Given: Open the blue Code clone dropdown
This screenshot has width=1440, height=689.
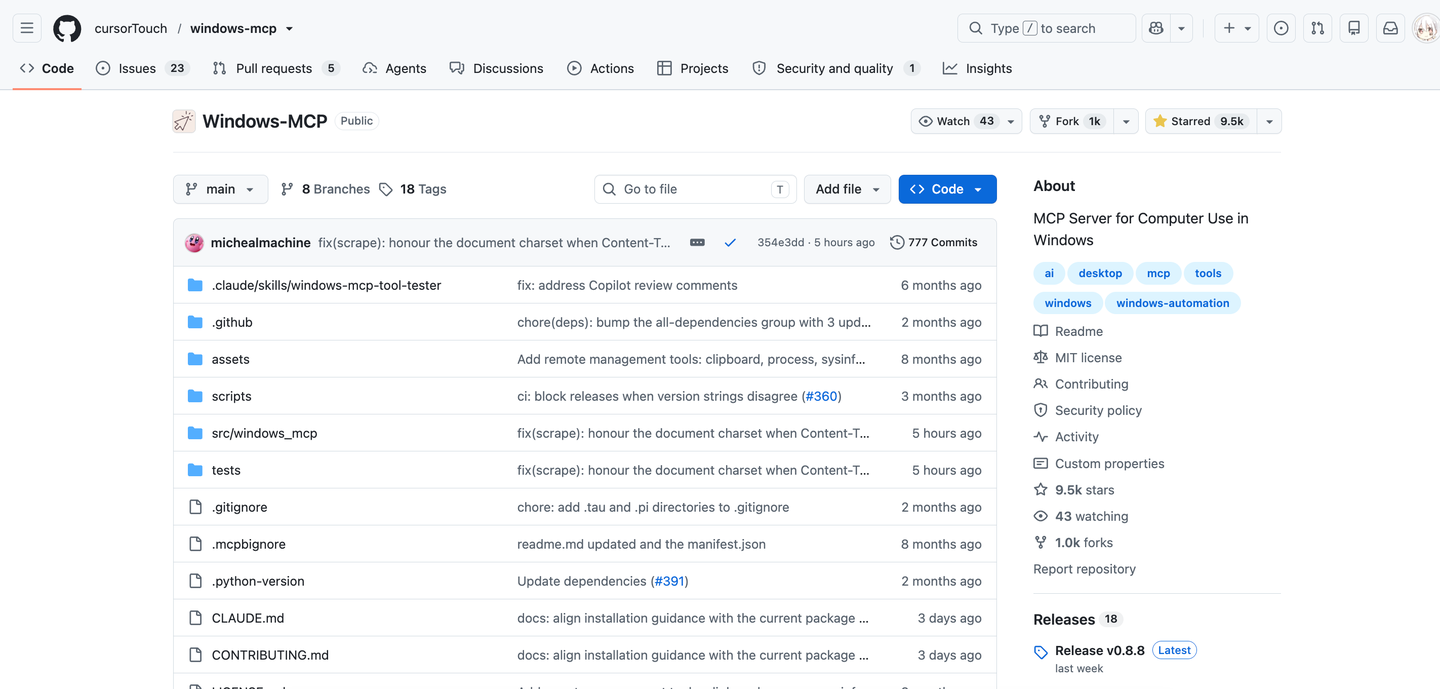Looking at the screenshot, I should pos(947,189).
